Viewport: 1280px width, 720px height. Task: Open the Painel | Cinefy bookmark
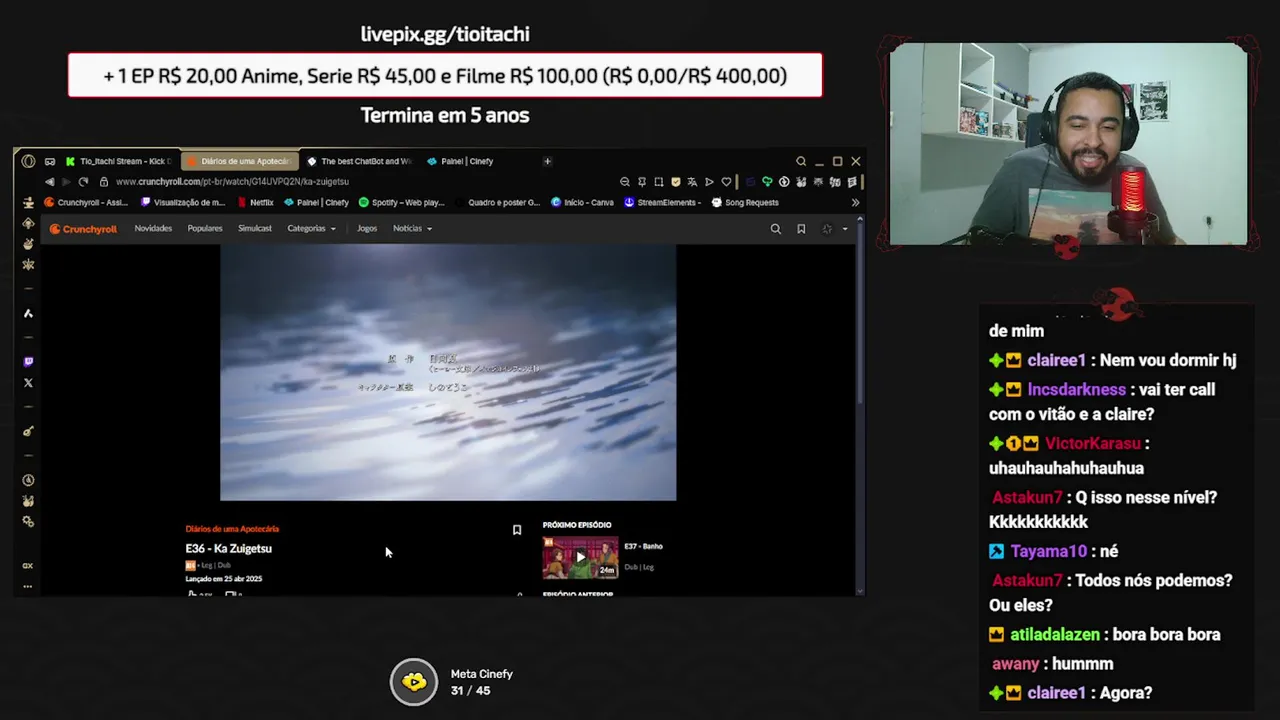point(316,202)
